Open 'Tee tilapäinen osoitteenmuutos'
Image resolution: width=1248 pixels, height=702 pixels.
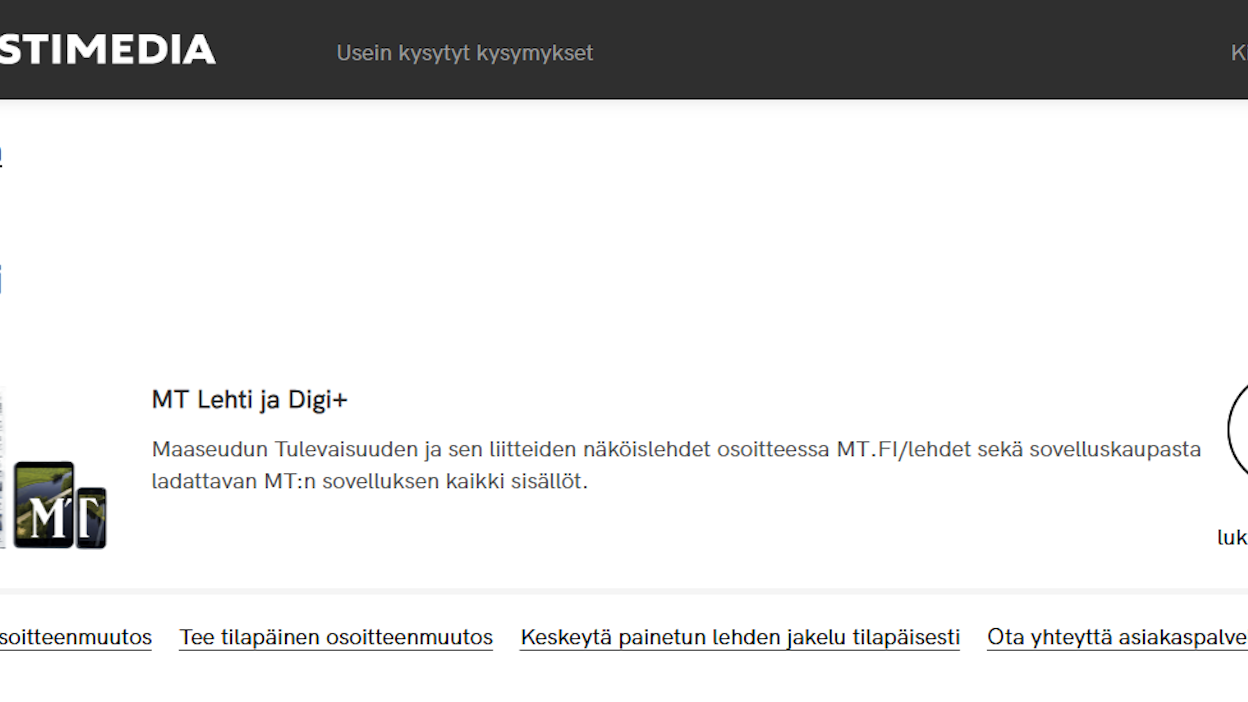335,637
